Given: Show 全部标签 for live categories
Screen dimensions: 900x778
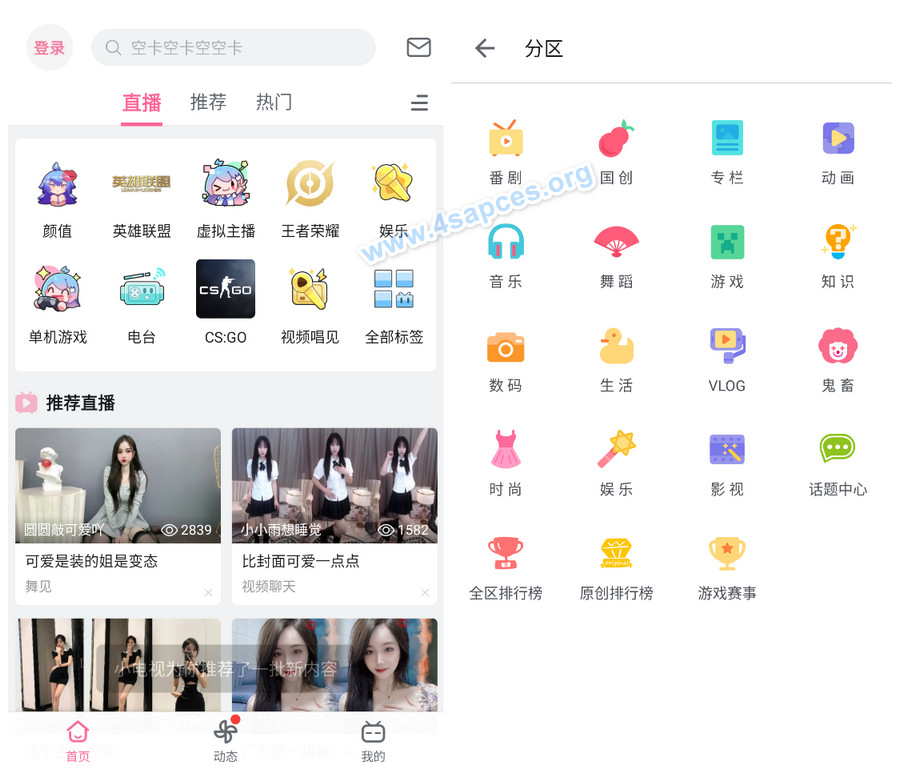Looking at the screenshot, I should click(394, 290).
